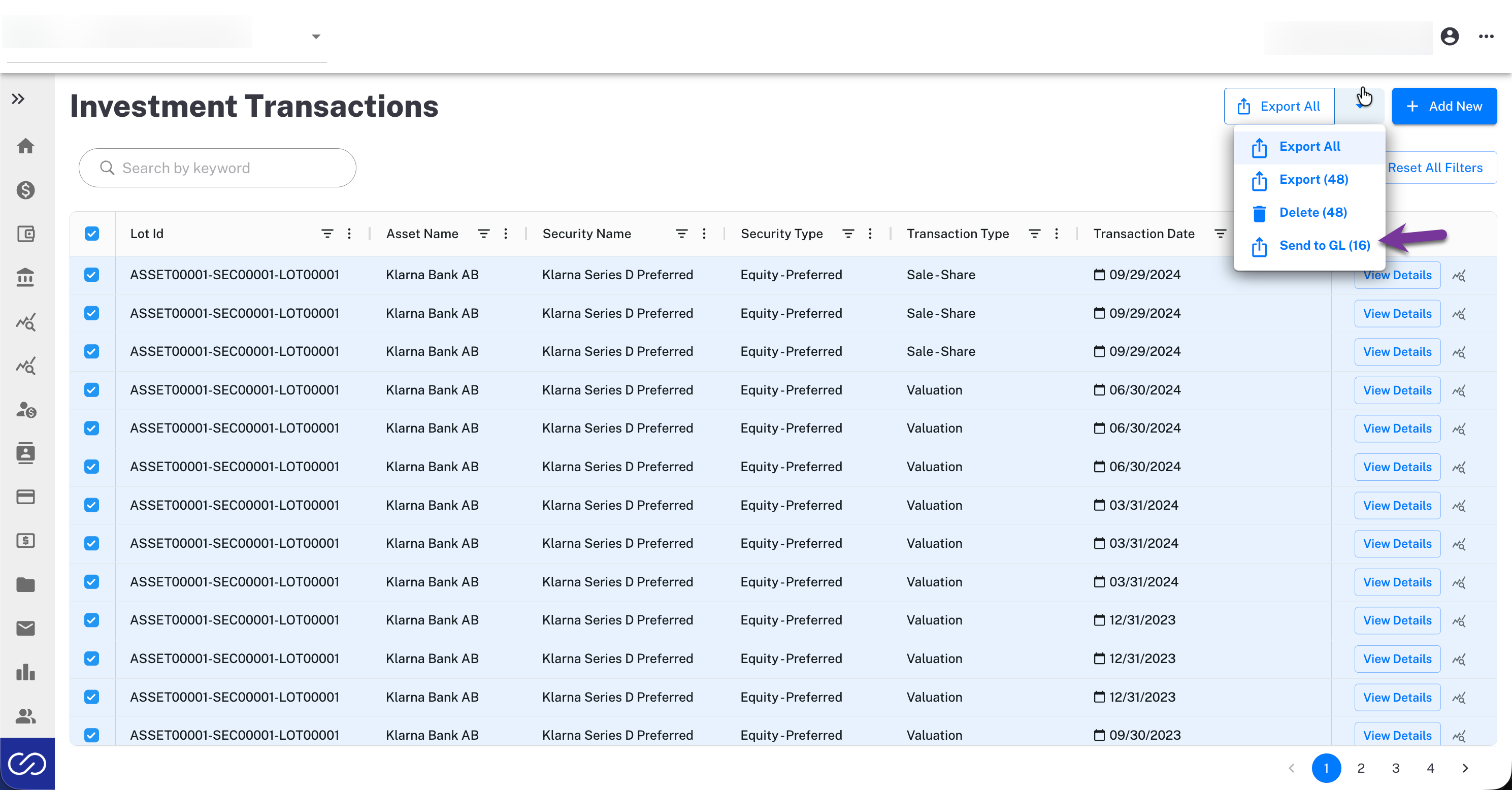The image size is (1512, 790).
Task: Open the top-left selector dropdown arrow
Action: (316, 37)
